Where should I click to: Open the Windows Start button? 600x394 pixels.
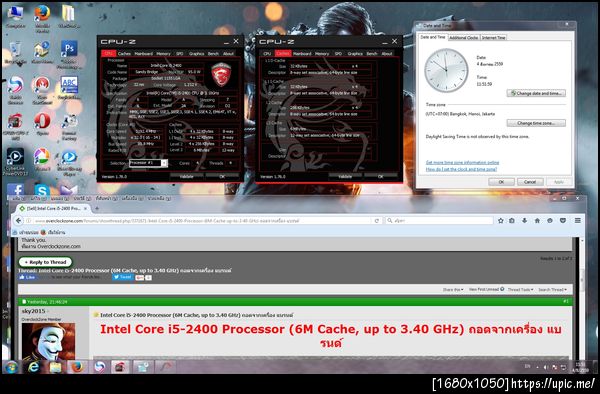tap(11, 367)
